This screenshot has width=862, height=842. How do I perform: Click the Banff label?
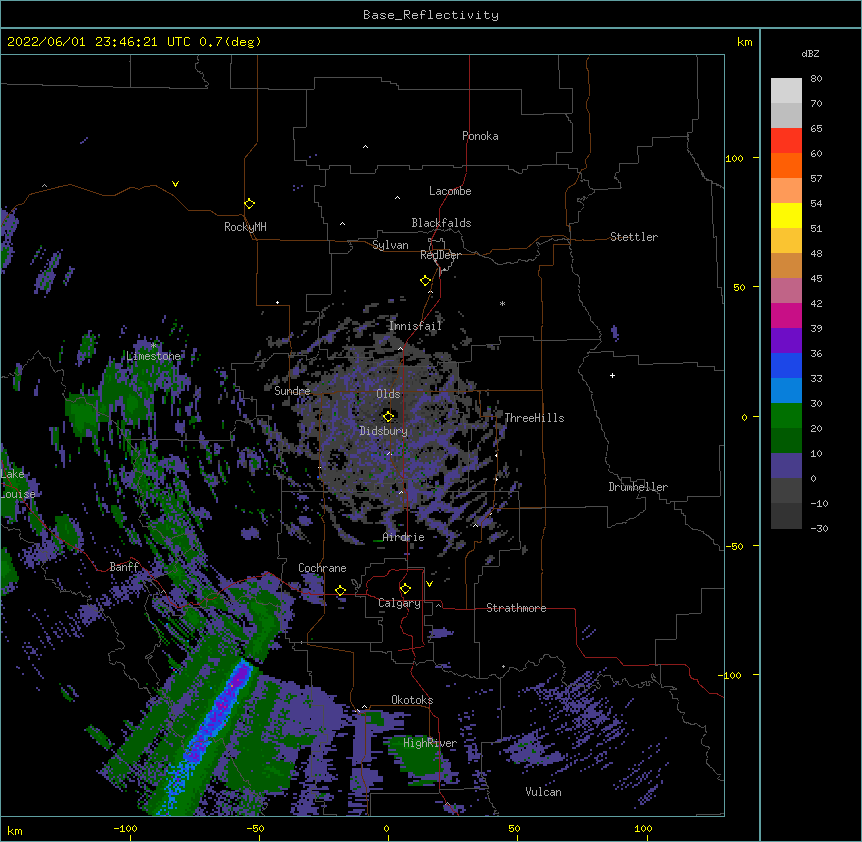(x=124, y=567)
